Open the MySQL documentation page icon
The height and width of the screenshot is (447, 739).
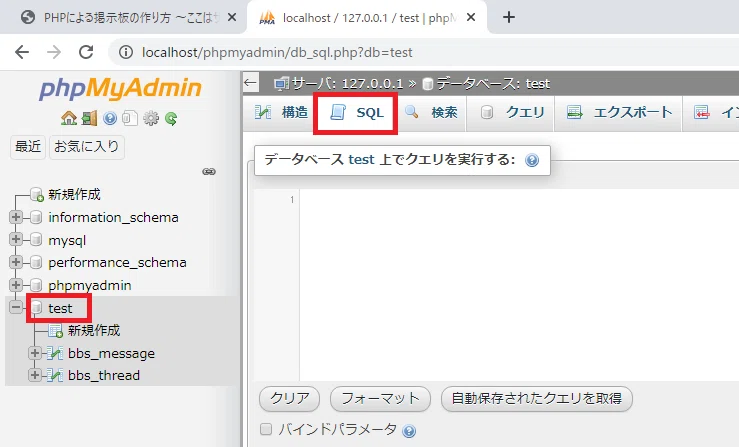[x=130, y=118]
